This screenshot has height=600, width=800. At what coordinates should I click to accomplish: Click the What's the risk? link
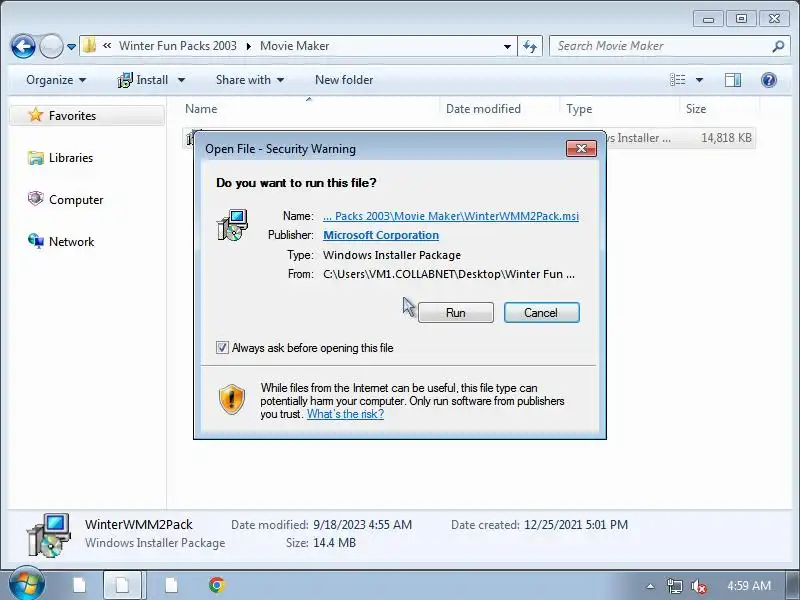coord(345,414)
